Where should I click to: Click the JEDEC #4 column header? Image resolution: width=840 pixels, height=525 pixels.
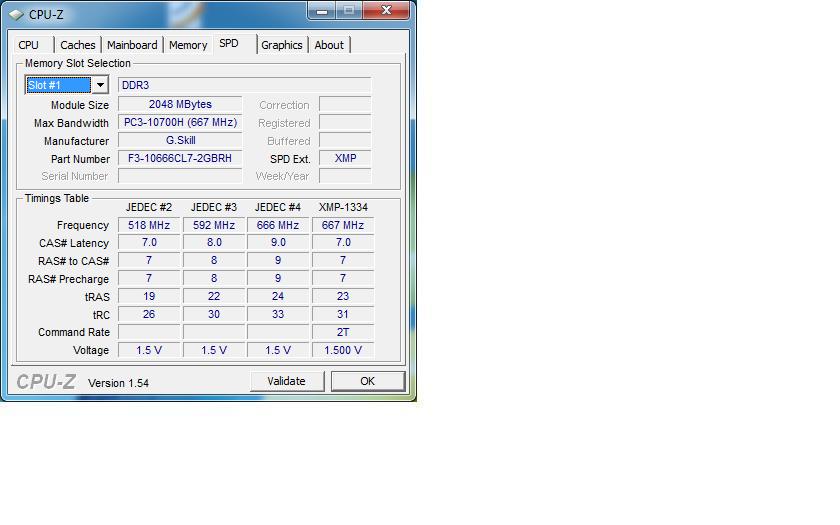(278, 207)
